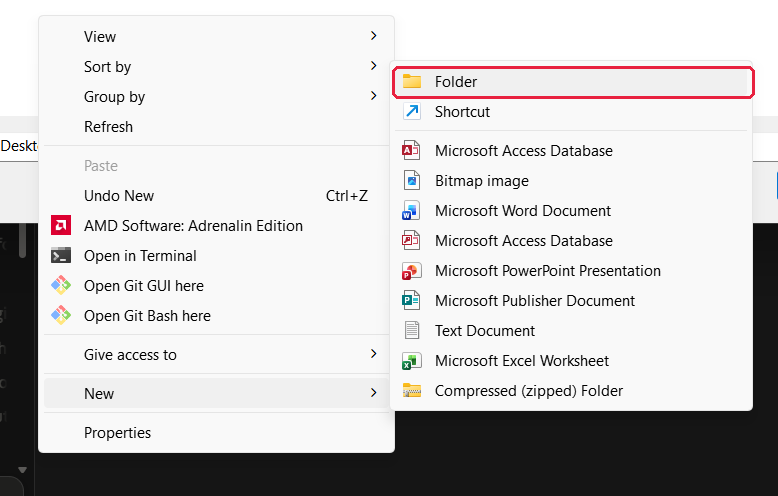This screenshot has height=496, width=778.
Task: Click the Git icon next to Open Git GUI here
Action: (61, 285)
